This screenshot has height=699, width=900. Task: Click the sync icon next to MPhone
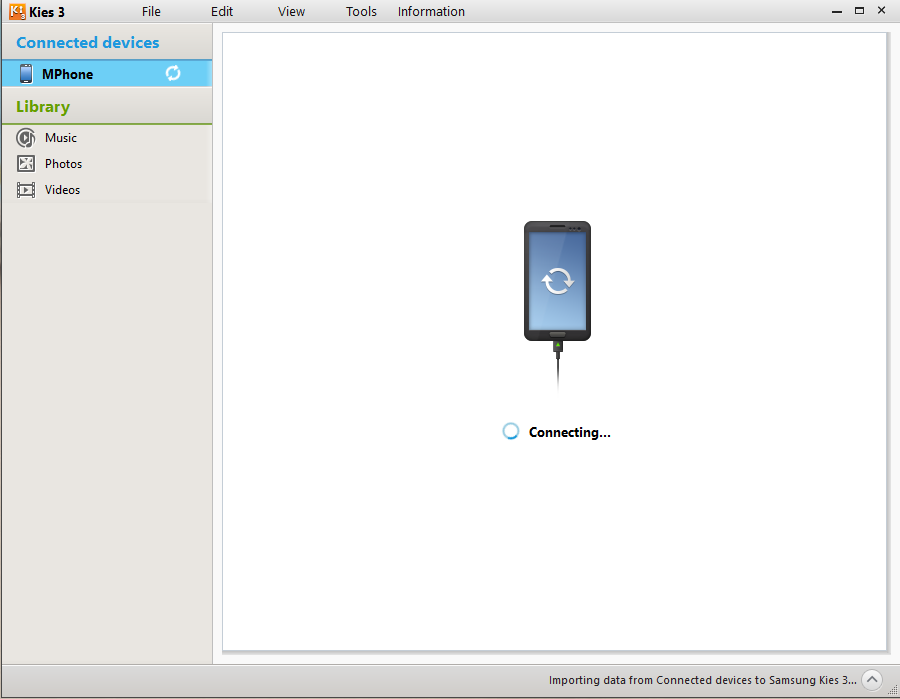[x=172, y=73]
